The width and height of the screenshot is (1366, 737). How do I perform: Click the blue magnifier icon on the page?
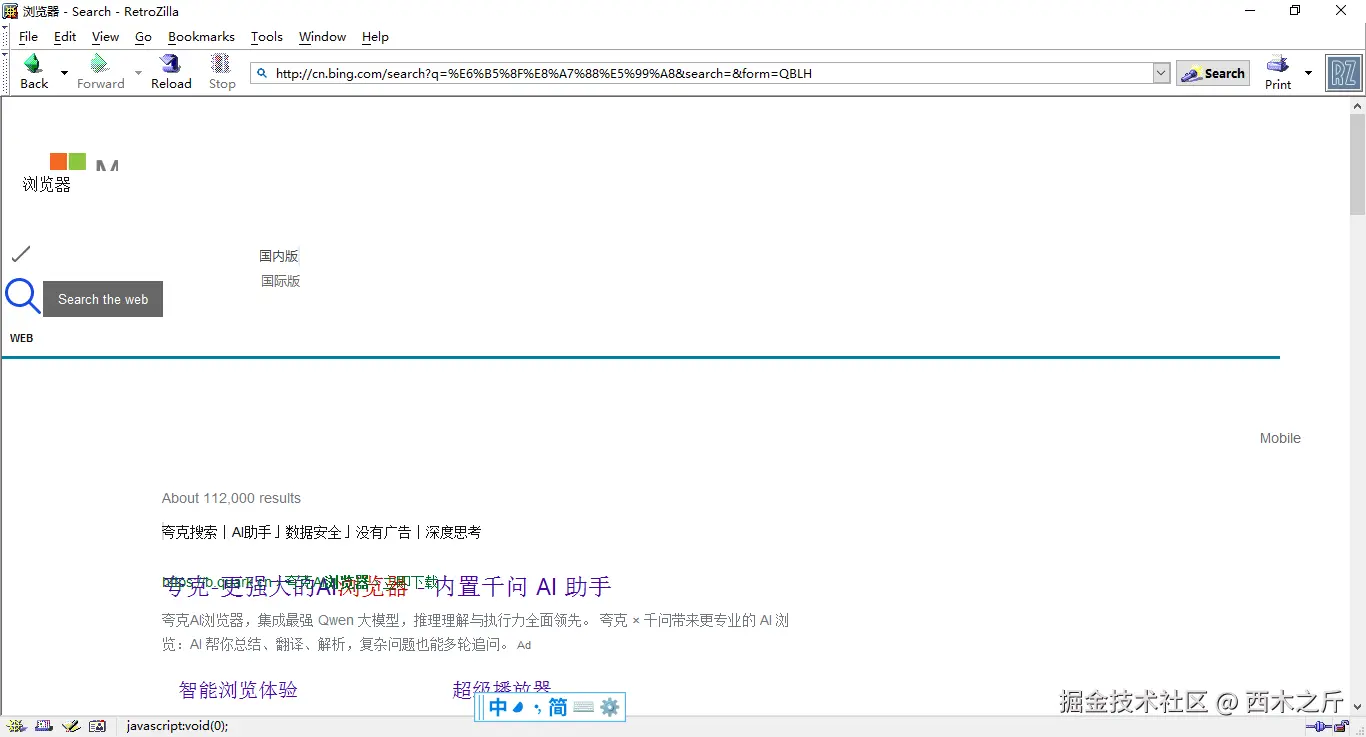pyautogui.click(x=22, y=297)
